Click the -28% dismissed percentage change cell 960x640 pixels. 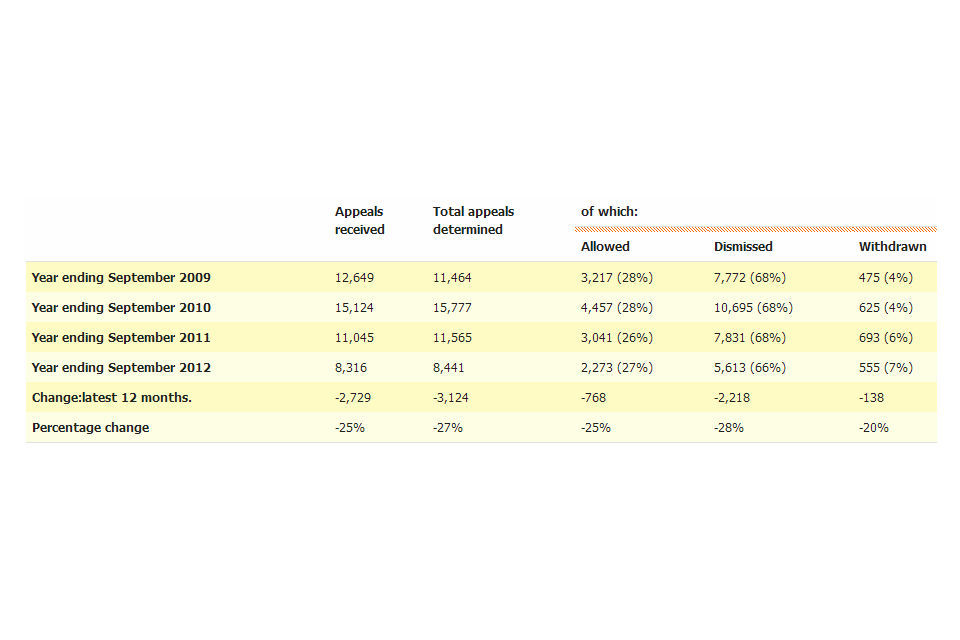pos(729,427)
